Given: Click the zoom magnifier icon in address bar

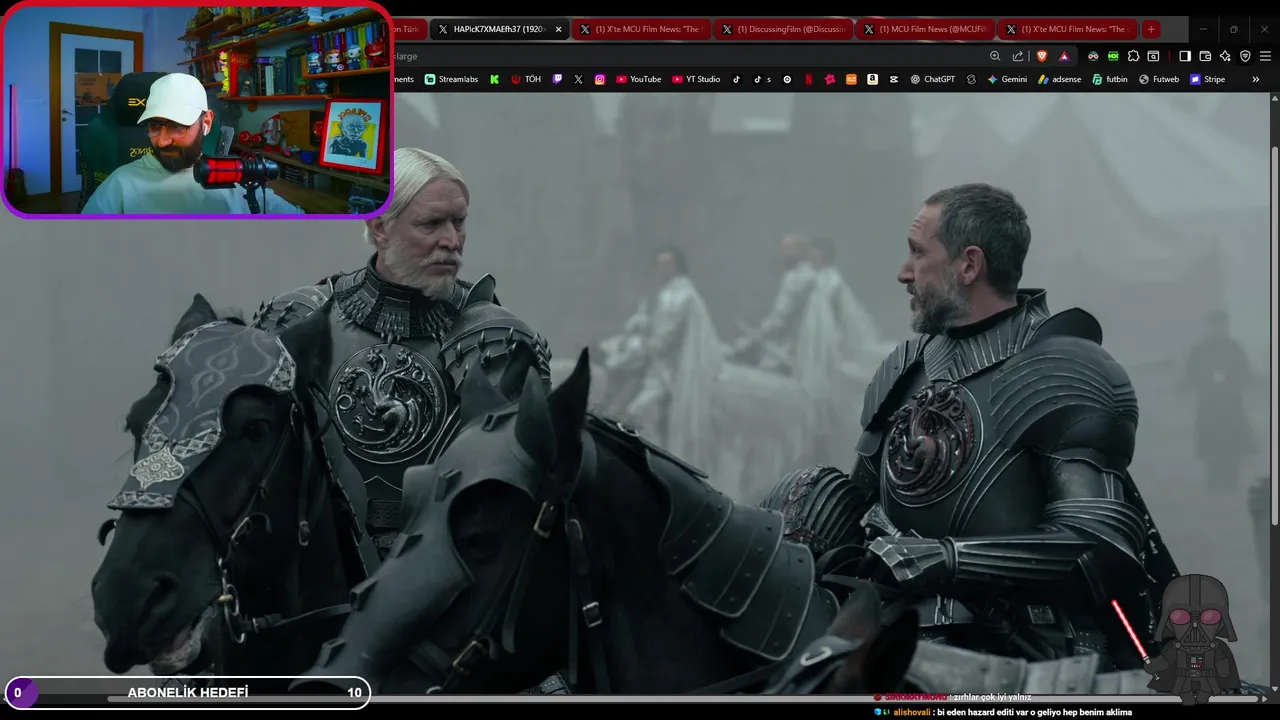Looking at the screenshot, I should point(995,56).
